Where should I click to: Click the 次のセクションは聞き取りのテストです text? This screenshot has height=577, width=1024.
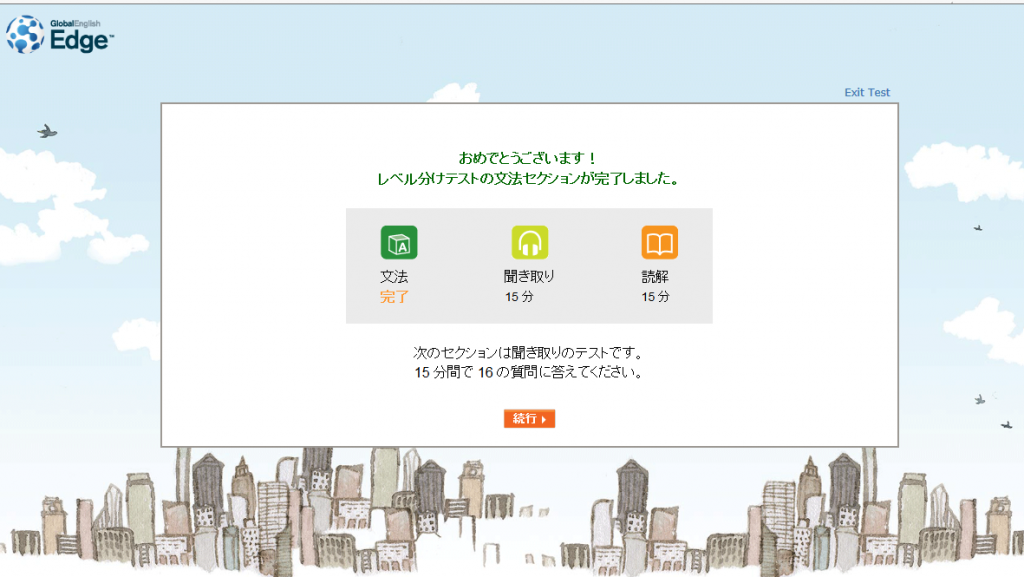tap(529, 353)
